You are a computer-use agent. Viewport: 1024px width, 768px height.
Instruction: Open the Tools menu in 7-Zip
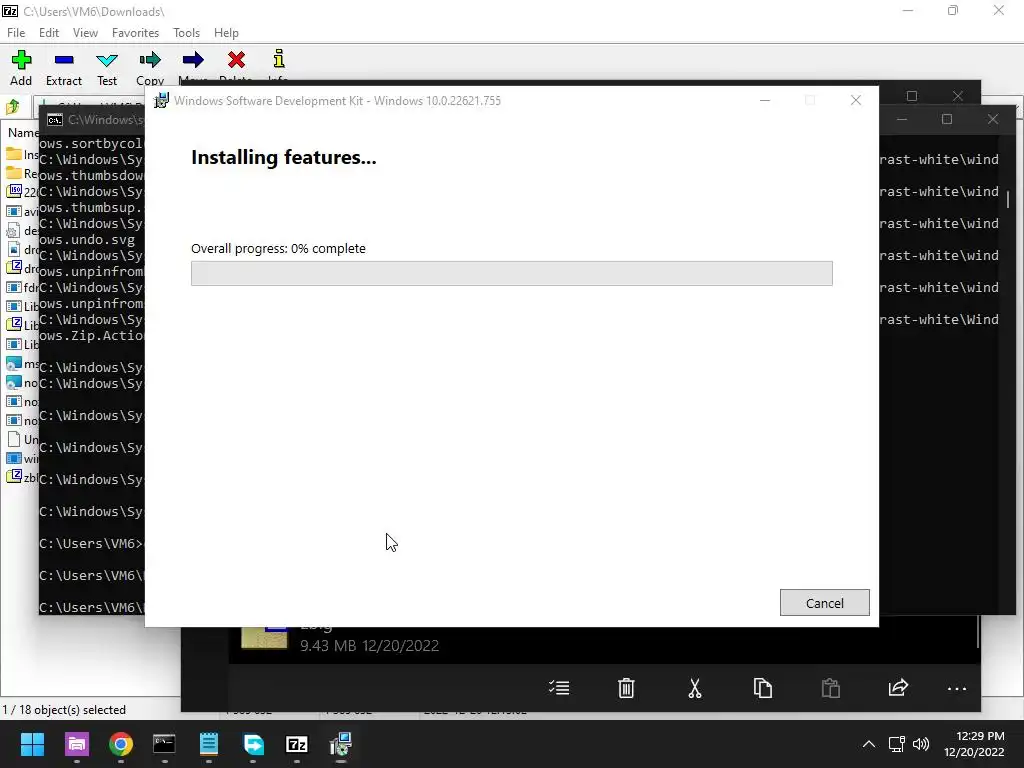point(186,33)
